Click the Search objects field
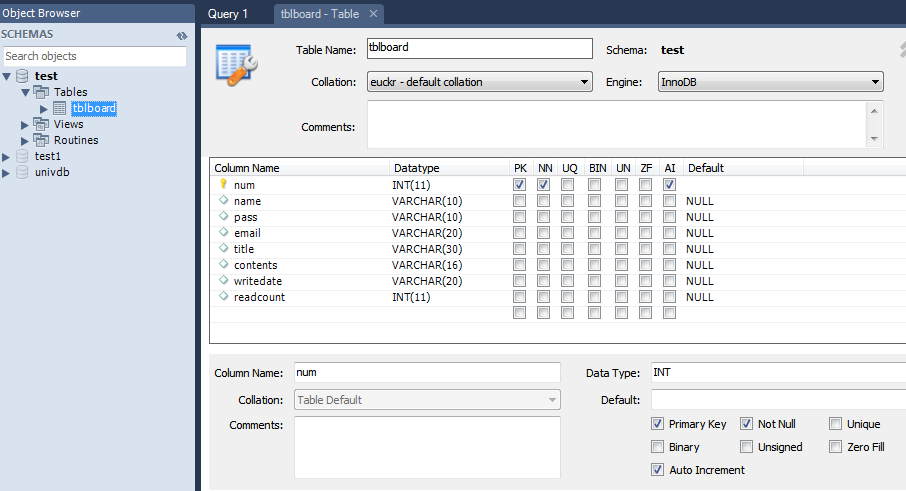Screen dimensions: 906x491 click(95, 56)
